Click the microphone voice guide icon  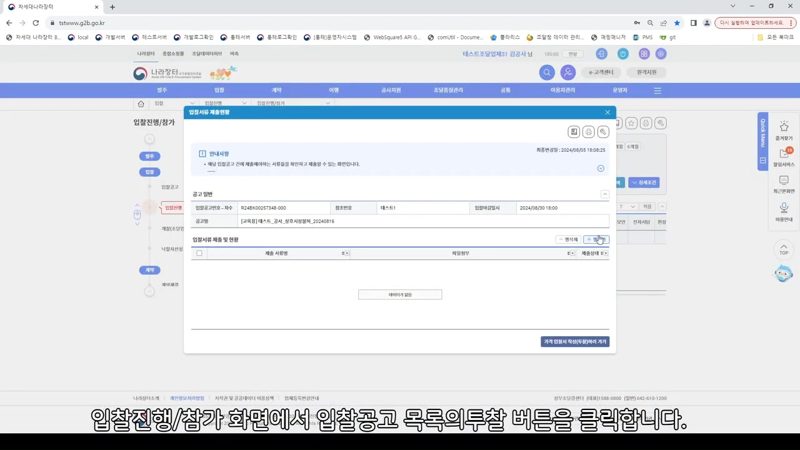click(784, 208)
